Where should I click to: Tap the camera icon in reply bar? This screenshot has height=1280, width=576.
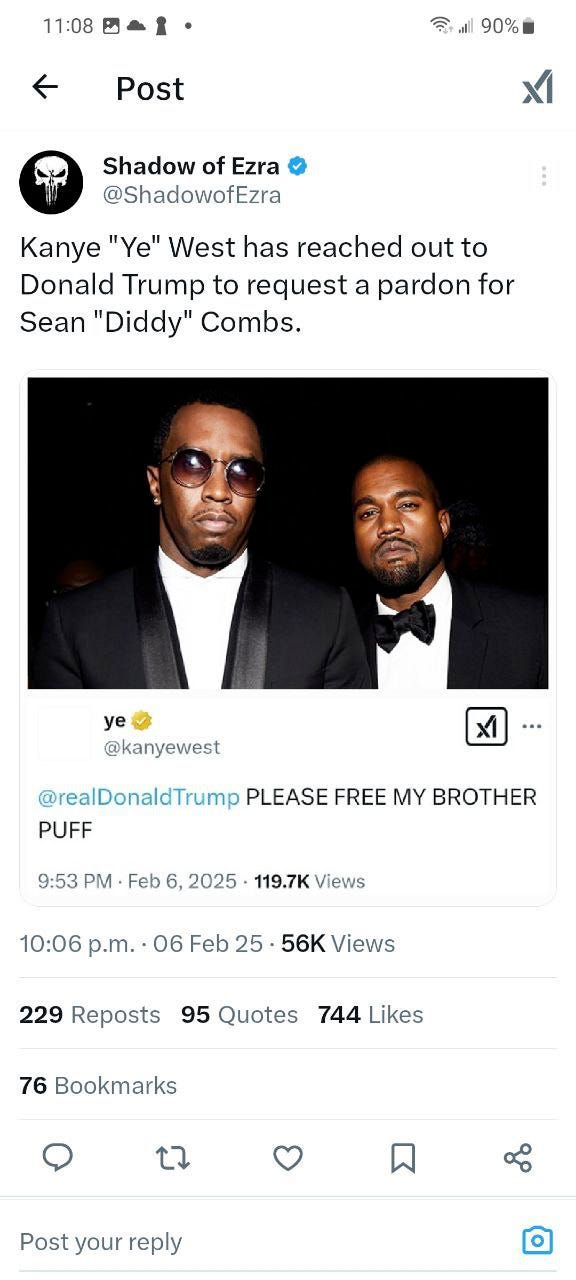pos(538,1241)
